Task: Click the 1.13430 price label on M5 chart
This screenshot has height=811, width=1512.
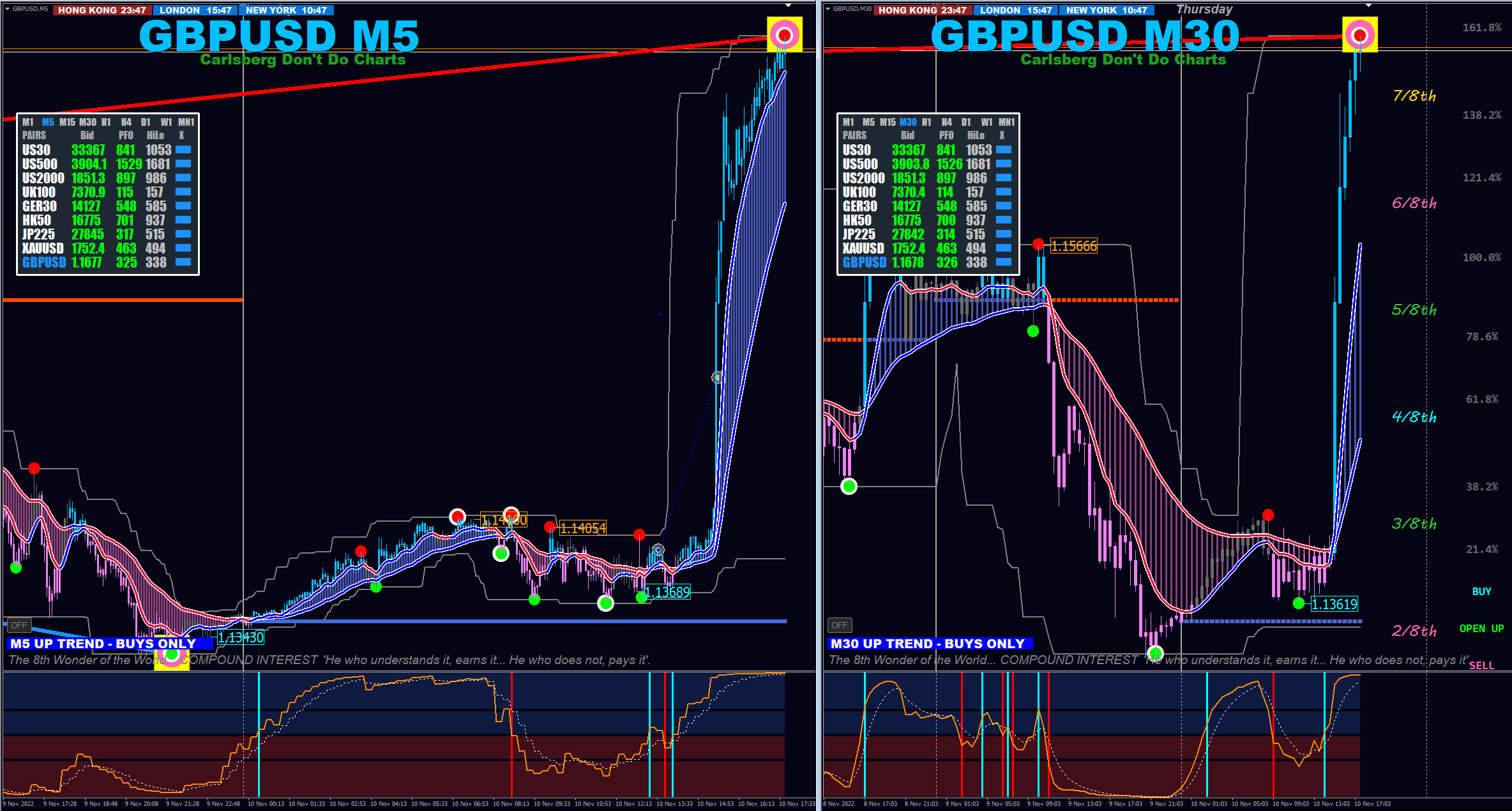Action: (241, 637)
